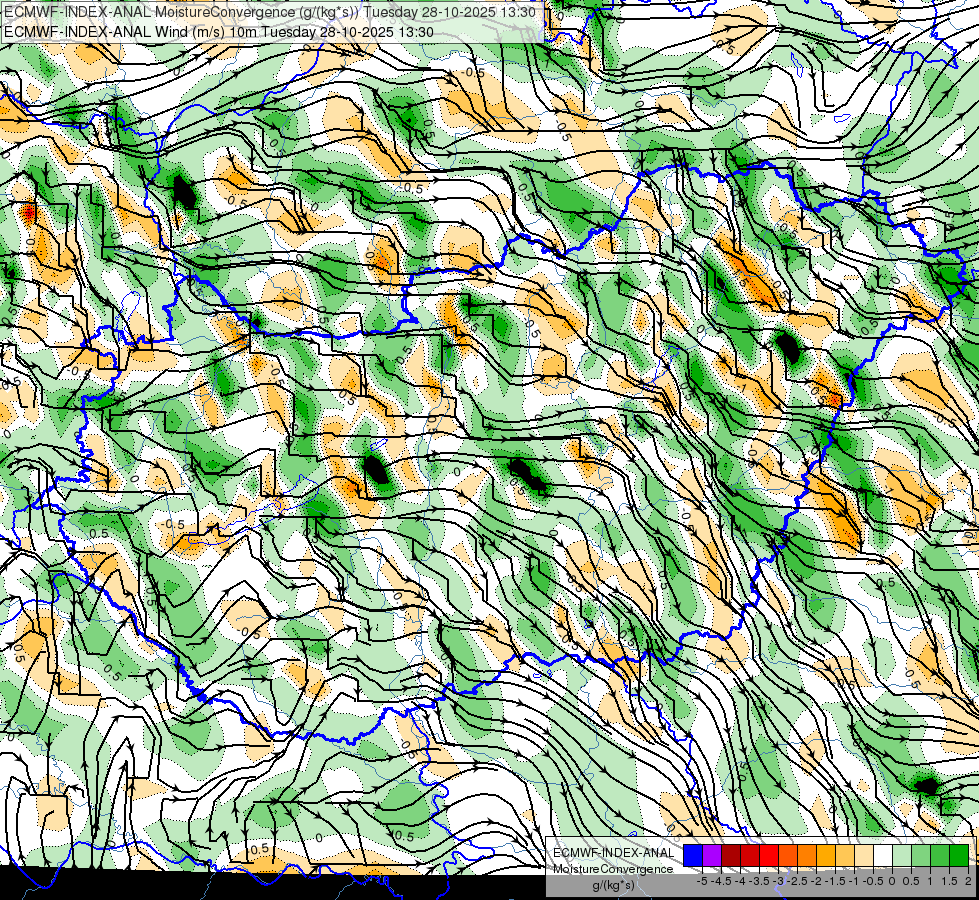Click the '-5' tick label on the legend scale
The image size is (979, 900).
tap(702, 881)
